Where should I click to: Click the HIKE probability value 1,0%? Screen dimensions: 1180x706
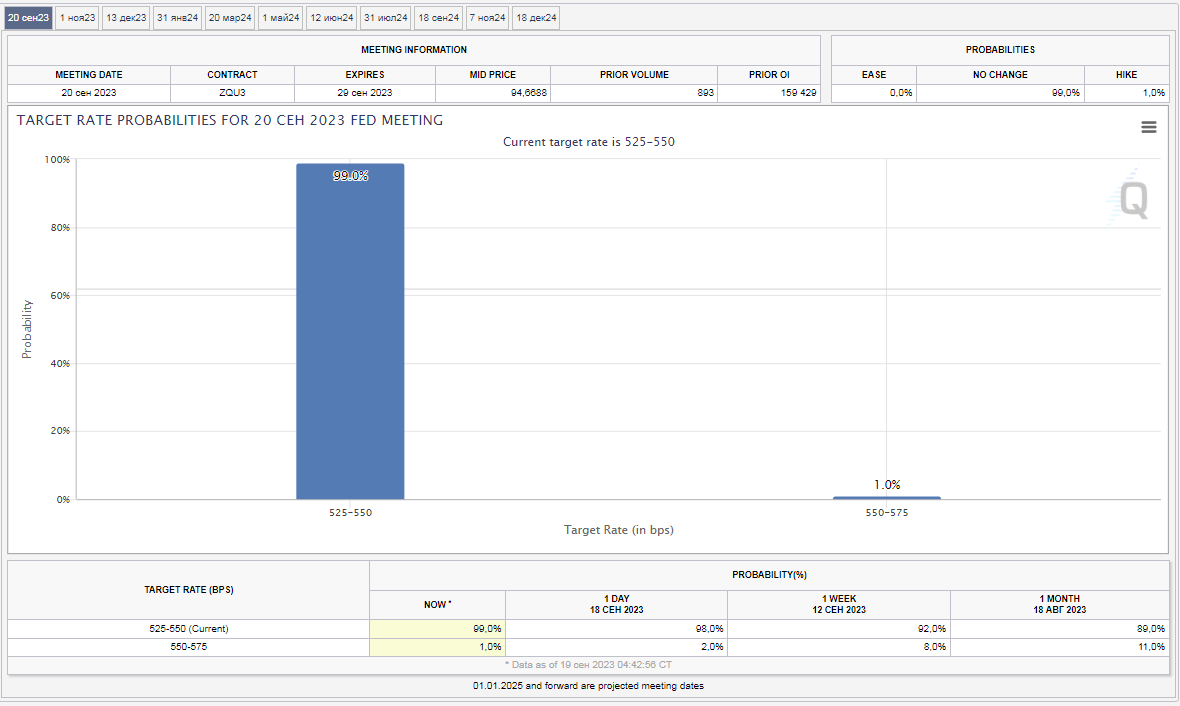point(1154,93)
